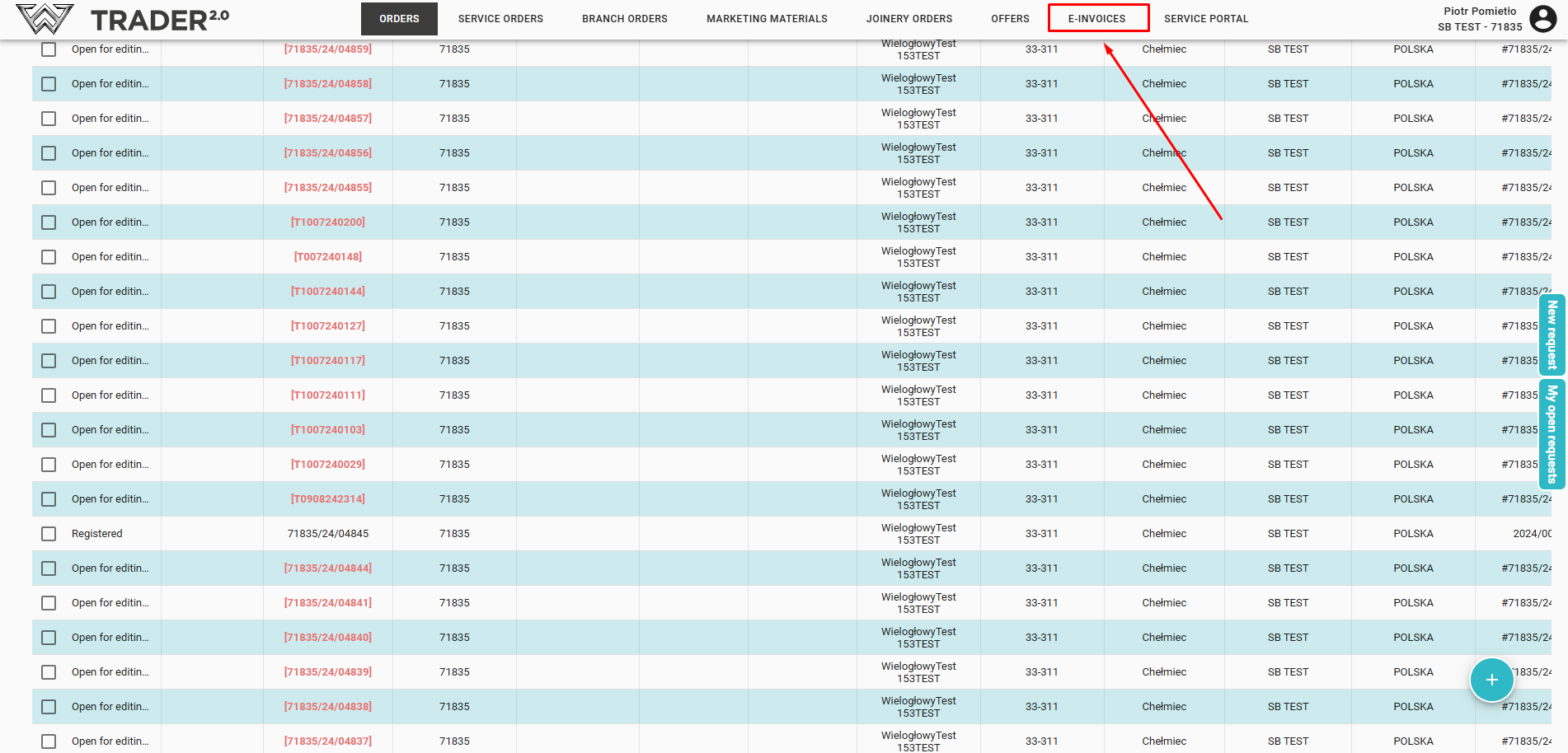Open the Branch Orders tab
Screen dimensions: 1568x753
[624, 18]
